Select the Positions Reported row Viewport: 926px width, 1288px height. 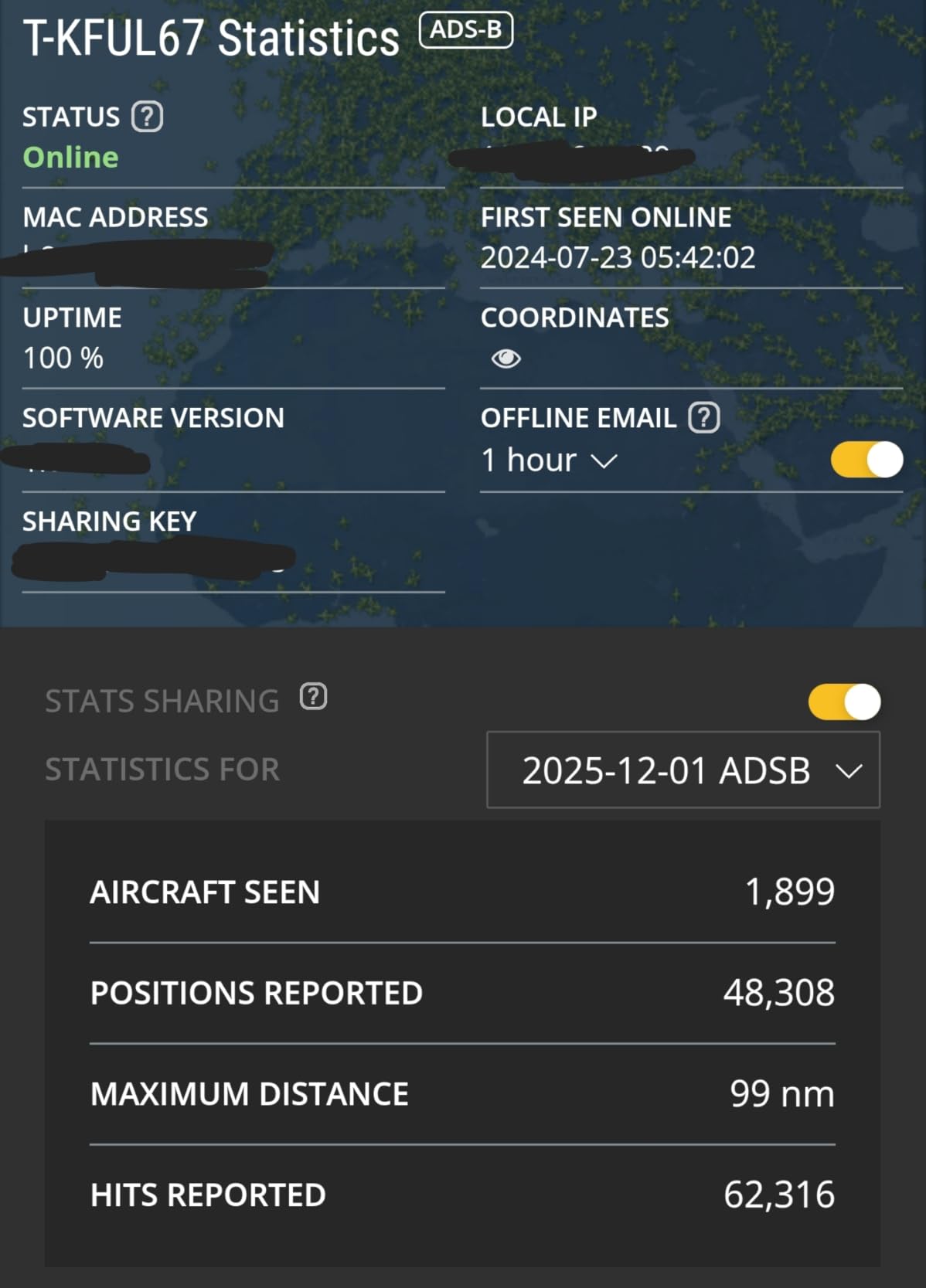[x=462, y=994]
